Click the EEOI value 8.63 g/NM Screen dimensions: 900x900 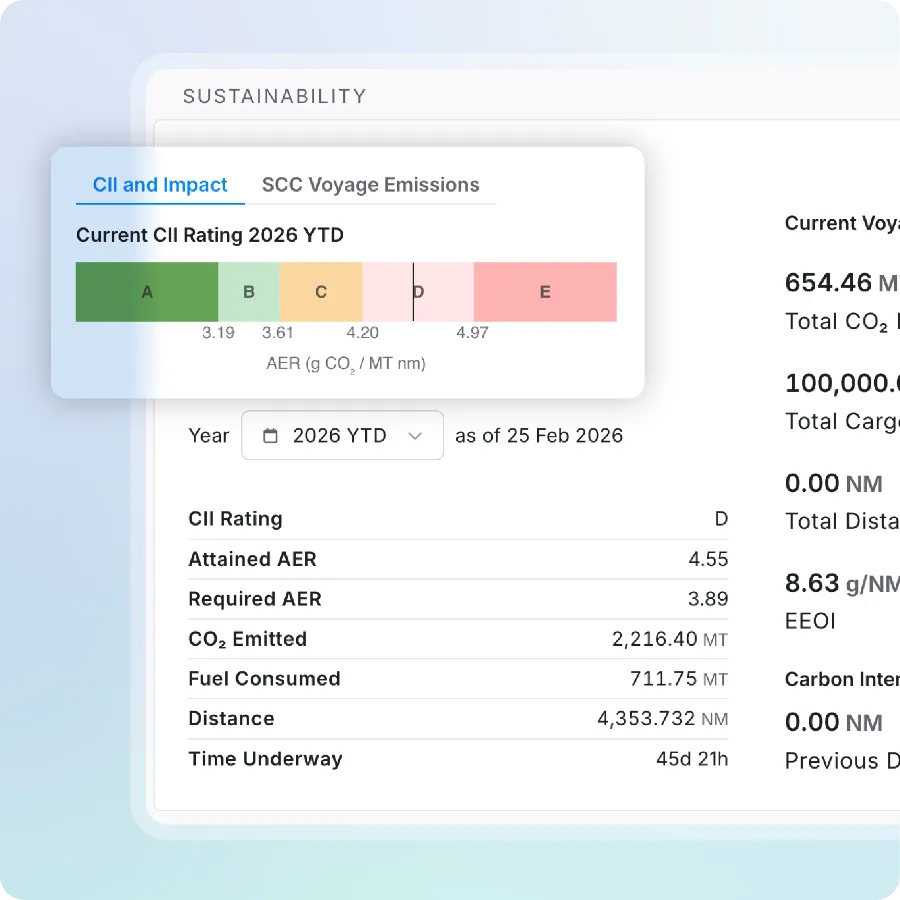840,583
